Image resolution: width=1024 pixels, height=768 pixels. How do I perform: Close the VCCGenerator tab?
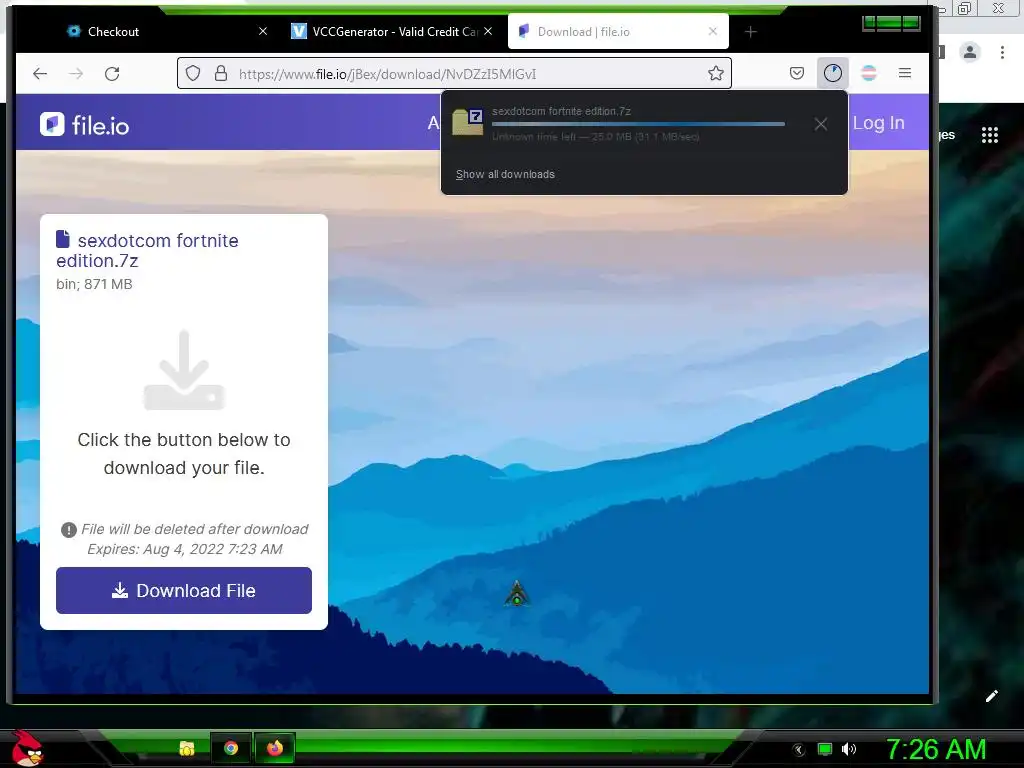pyautogui.click(x=488, y=31)
